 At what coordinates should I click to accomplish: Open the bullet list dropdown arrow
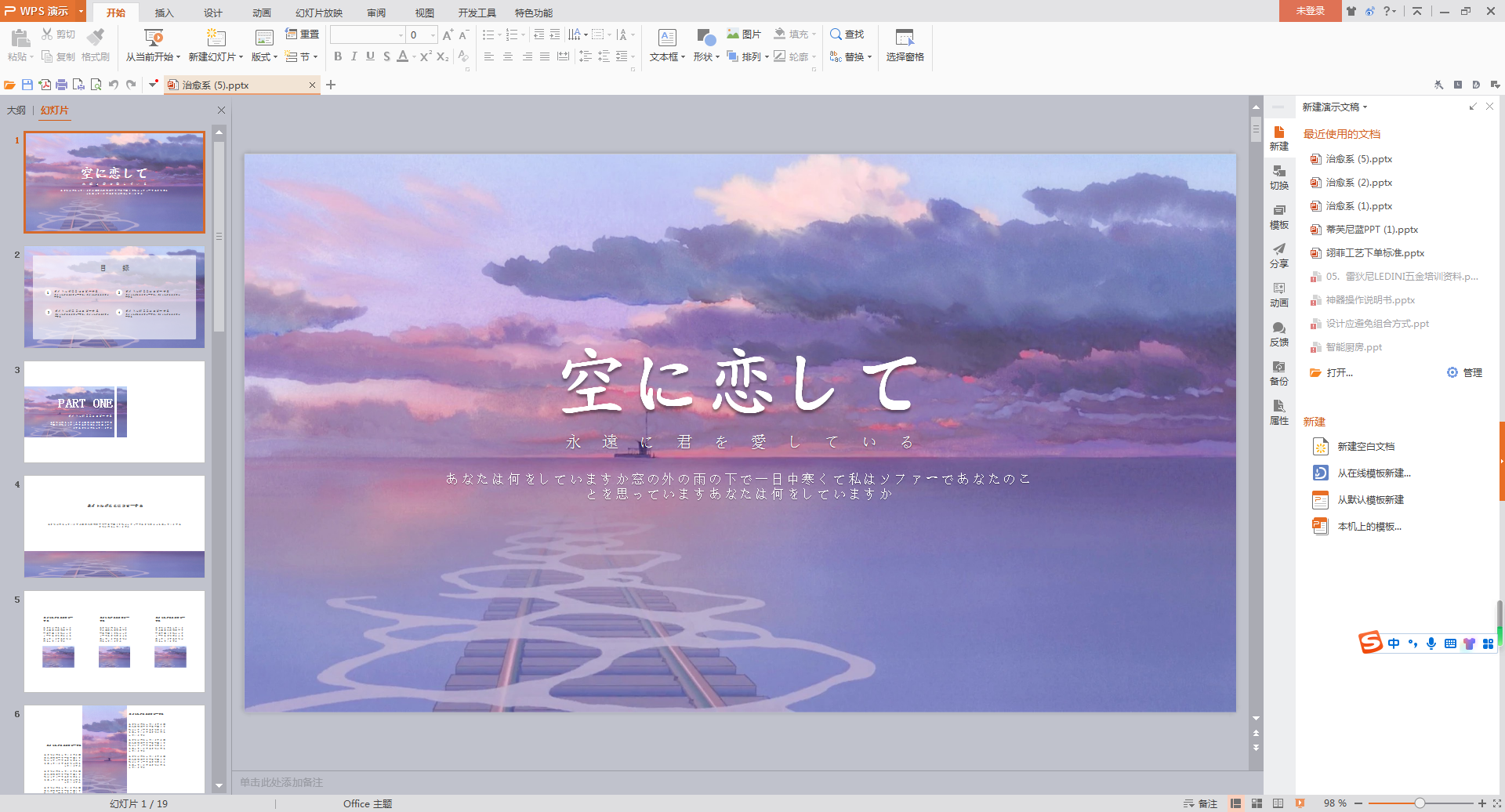(499, 35)
